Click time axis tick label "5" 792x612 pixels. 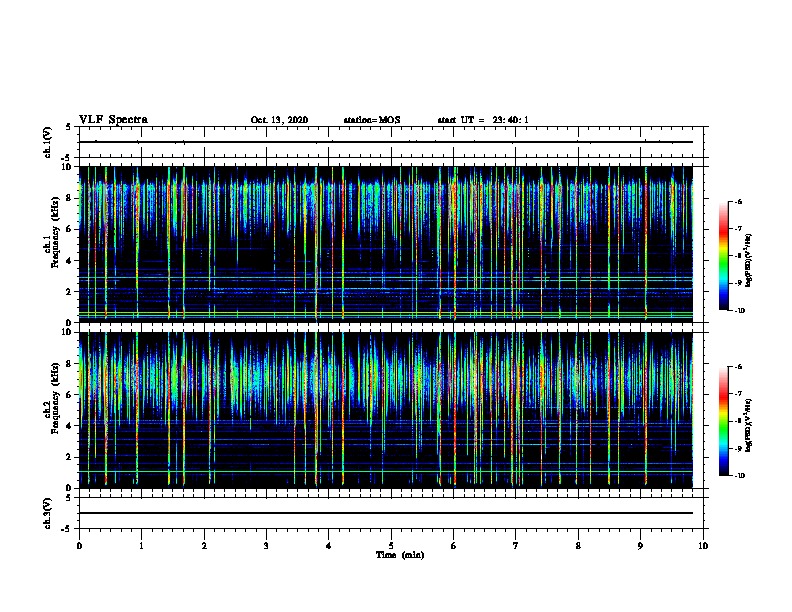(391, 546)
